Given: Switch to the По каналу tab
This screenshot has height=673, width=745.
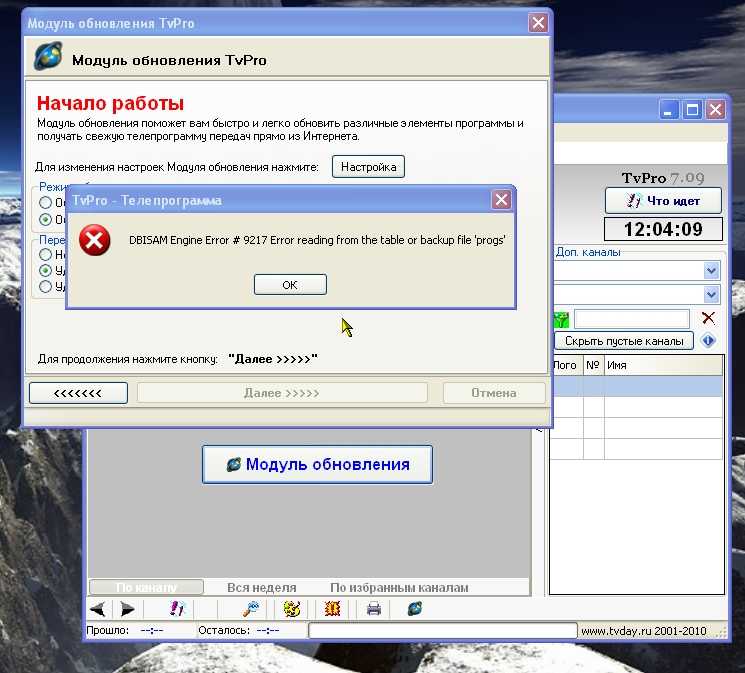Looking at the screenshot, I should click(146, 587).
